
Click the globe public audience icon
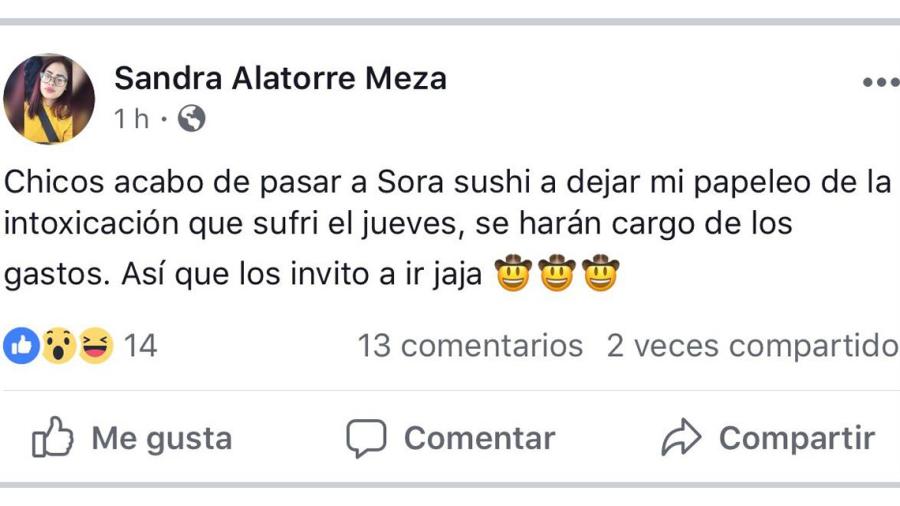tap(191, 119)
